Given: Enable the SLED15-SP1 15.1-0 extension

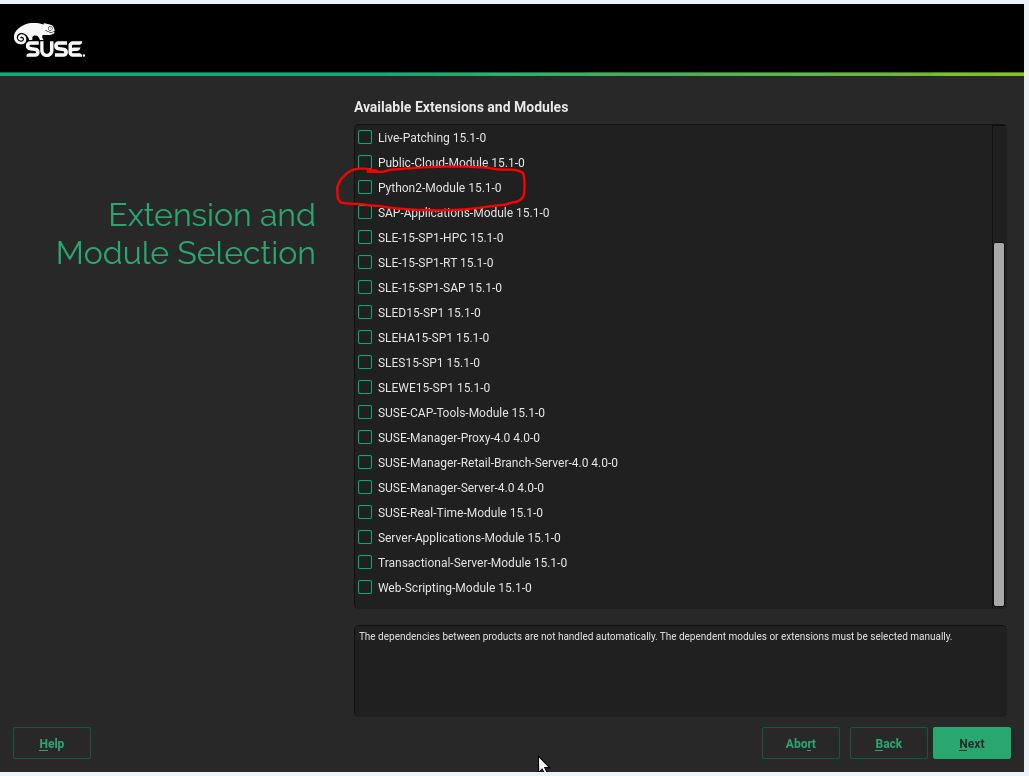Looking at the screenshot, I should coord(365,312).
